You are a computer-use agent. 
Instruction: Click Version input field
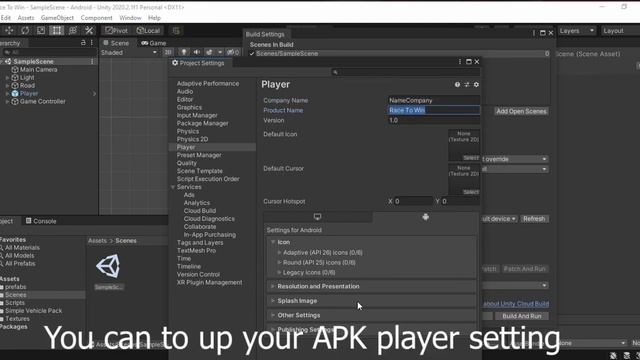pyautogui.click(x=433, y=120)
